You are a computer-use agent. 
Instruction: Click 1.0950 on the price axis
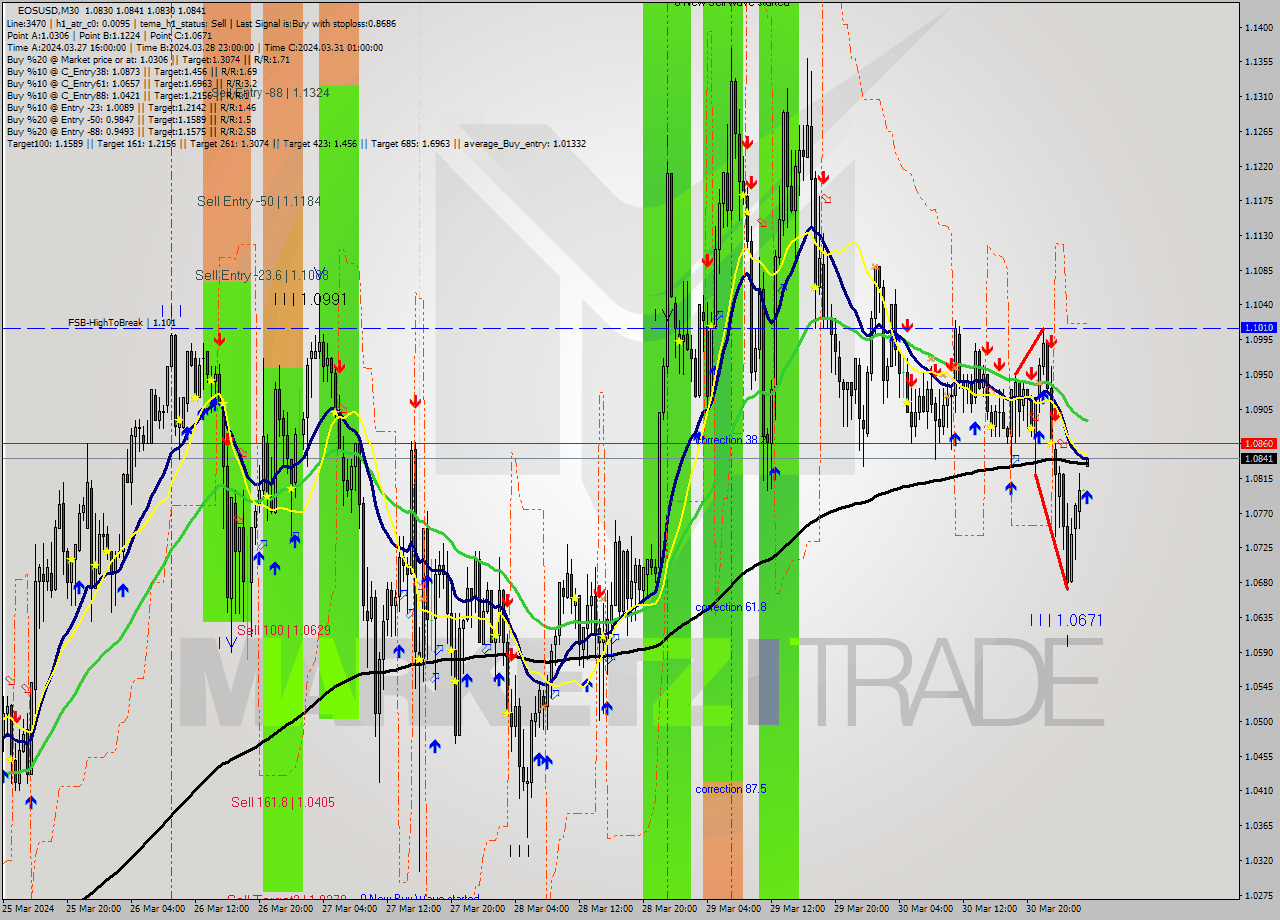click(1258, 374)
